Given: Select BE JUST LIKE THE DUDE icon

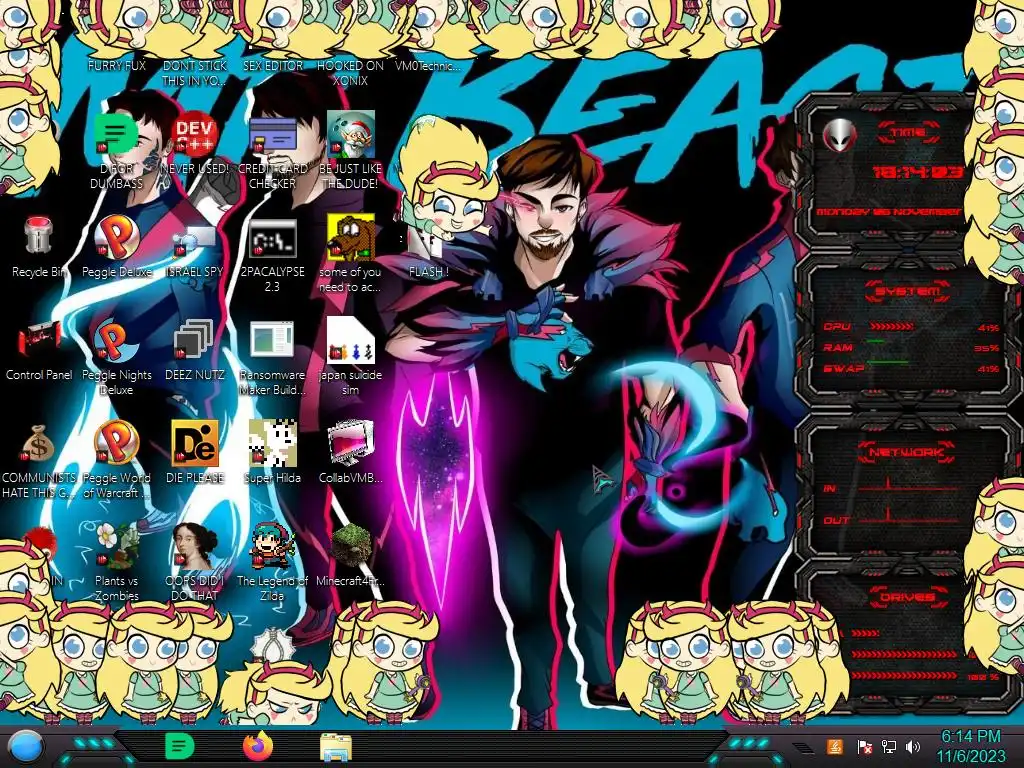Looking at the screenshot, I should click(351, 134).
